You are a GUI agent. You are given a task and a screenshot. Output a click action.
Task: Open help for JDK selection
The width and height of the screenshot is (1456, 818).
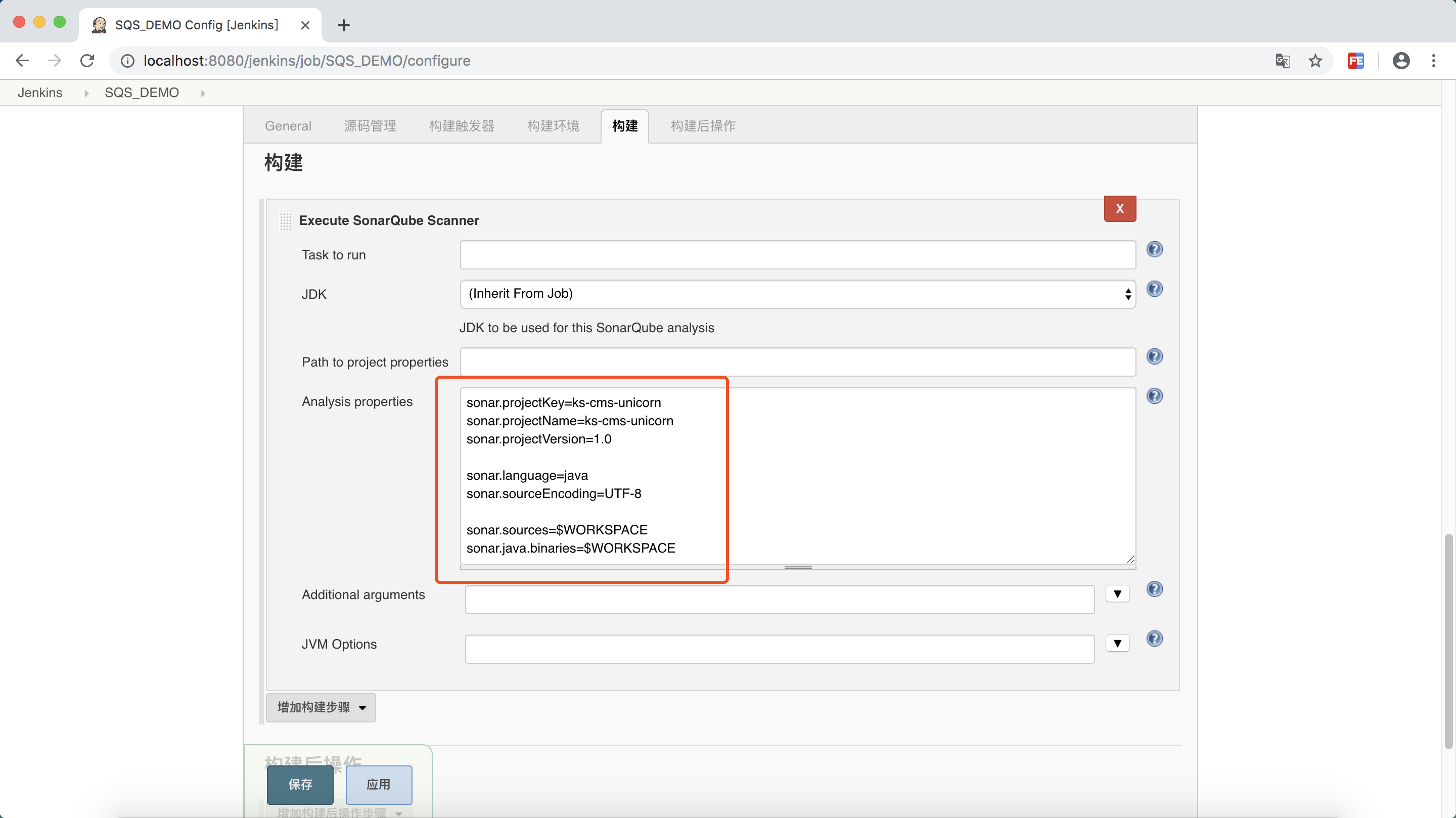click(1154, 289)
